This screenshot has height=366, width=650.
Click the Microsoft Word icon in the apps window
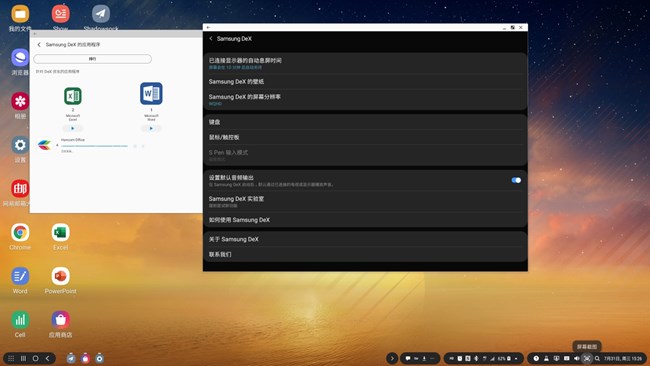coord(151,94)
